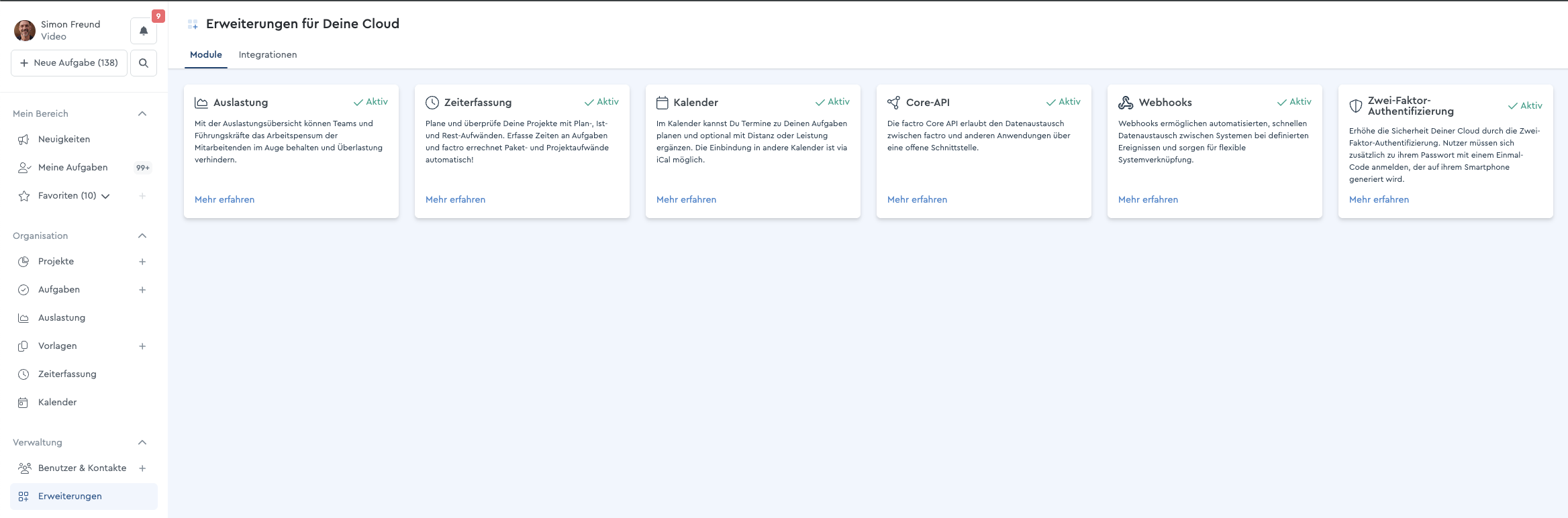Click the Core-API module icon
This screenshot has height=518, width=1568.
click(x=893, y=103)
